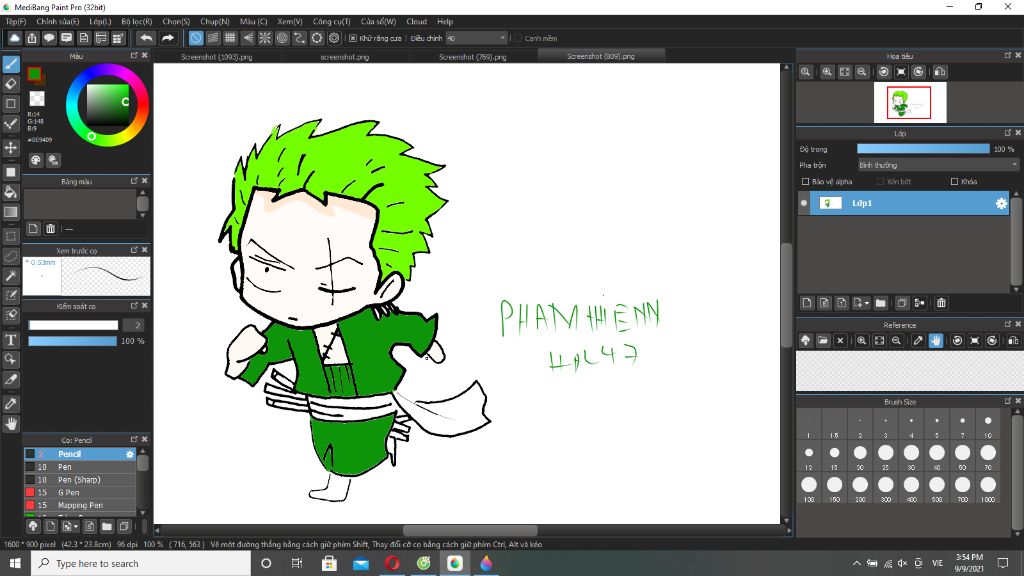
Task: Open a reference image via folder icon
Action: [823, 341]
